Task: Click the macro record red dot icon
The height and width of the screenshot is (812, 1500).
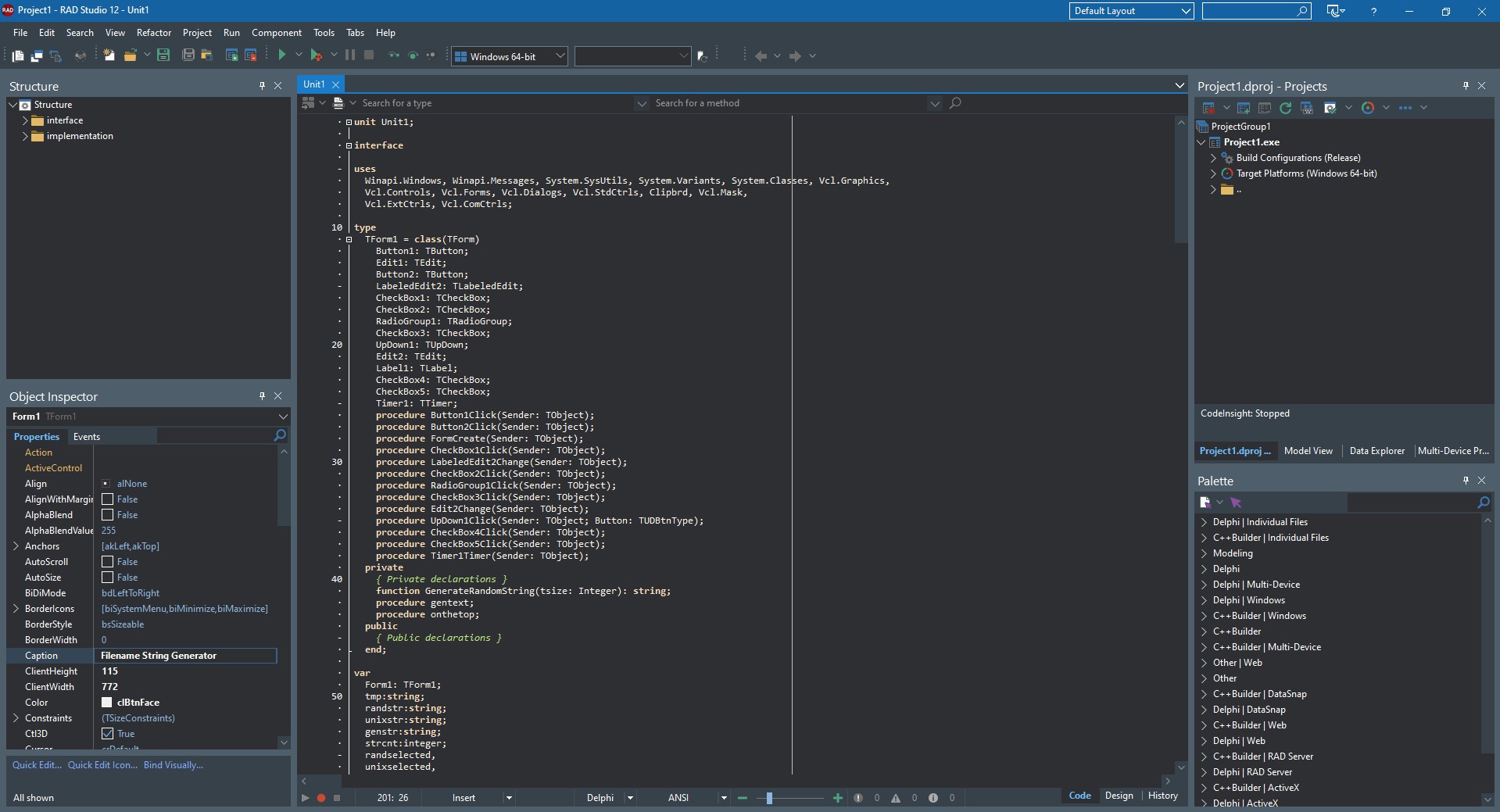Action: (x=320, y=798)
